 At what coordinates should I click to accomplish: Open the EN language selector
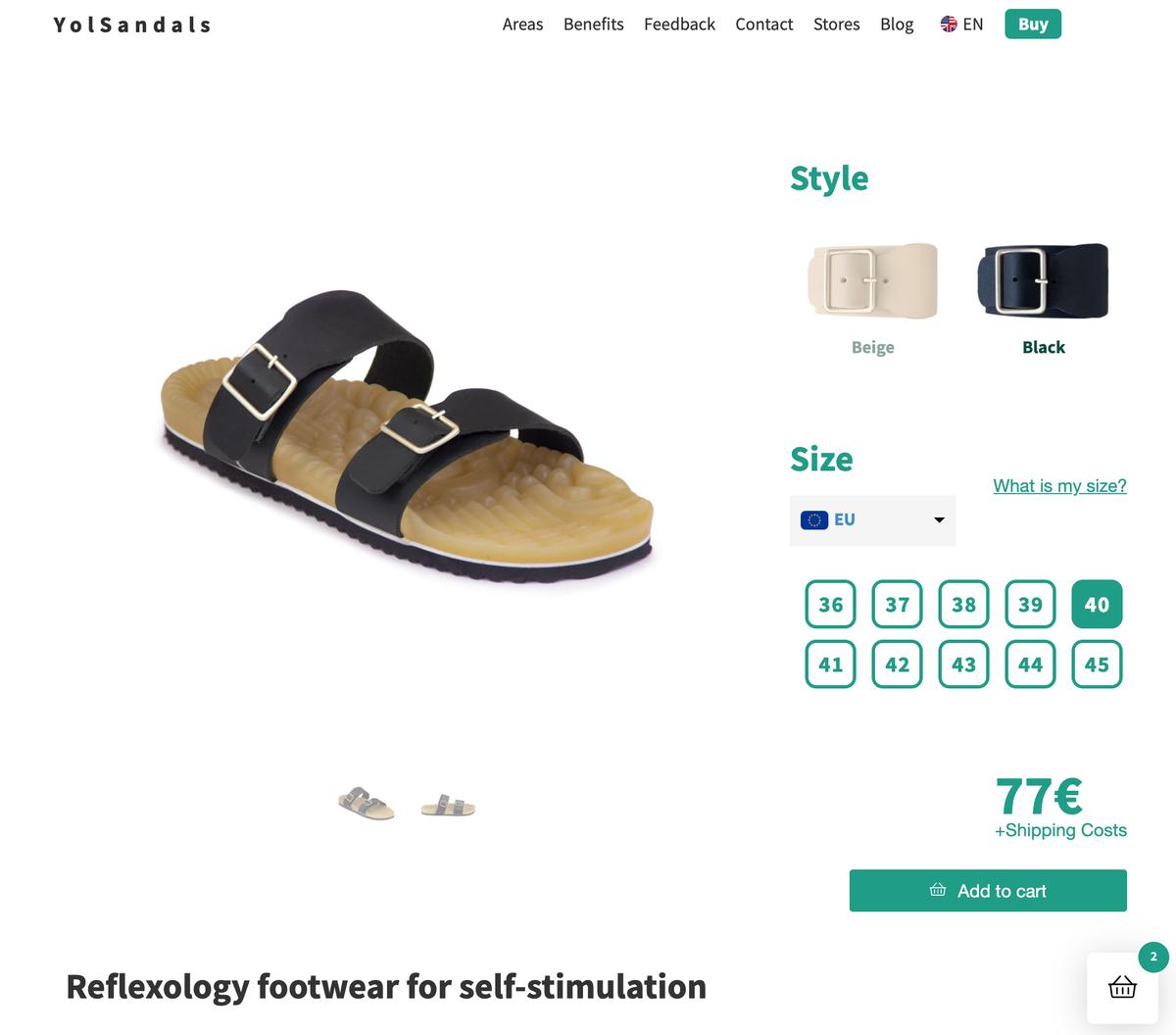pos(961,25)
